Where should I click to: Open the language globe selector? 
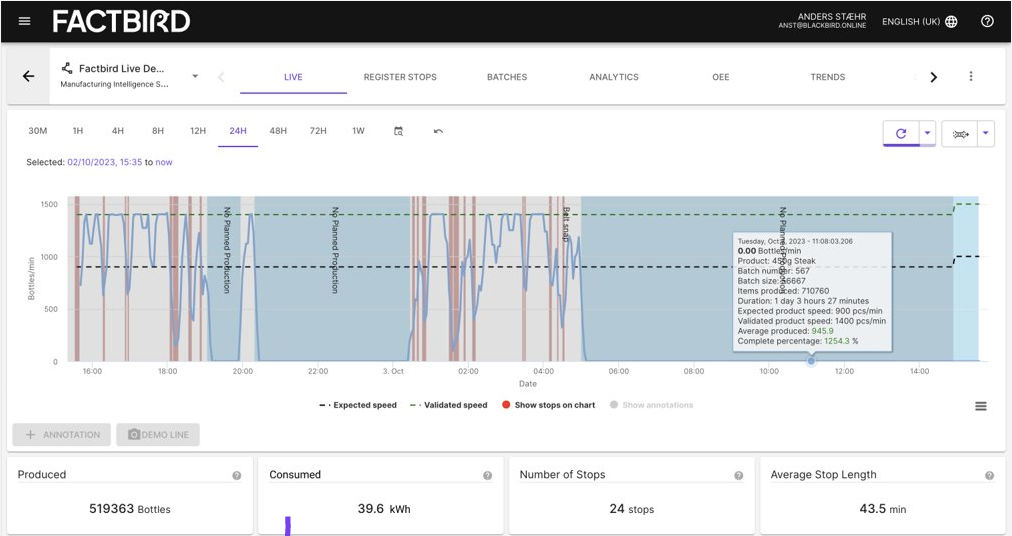point(951,21)
